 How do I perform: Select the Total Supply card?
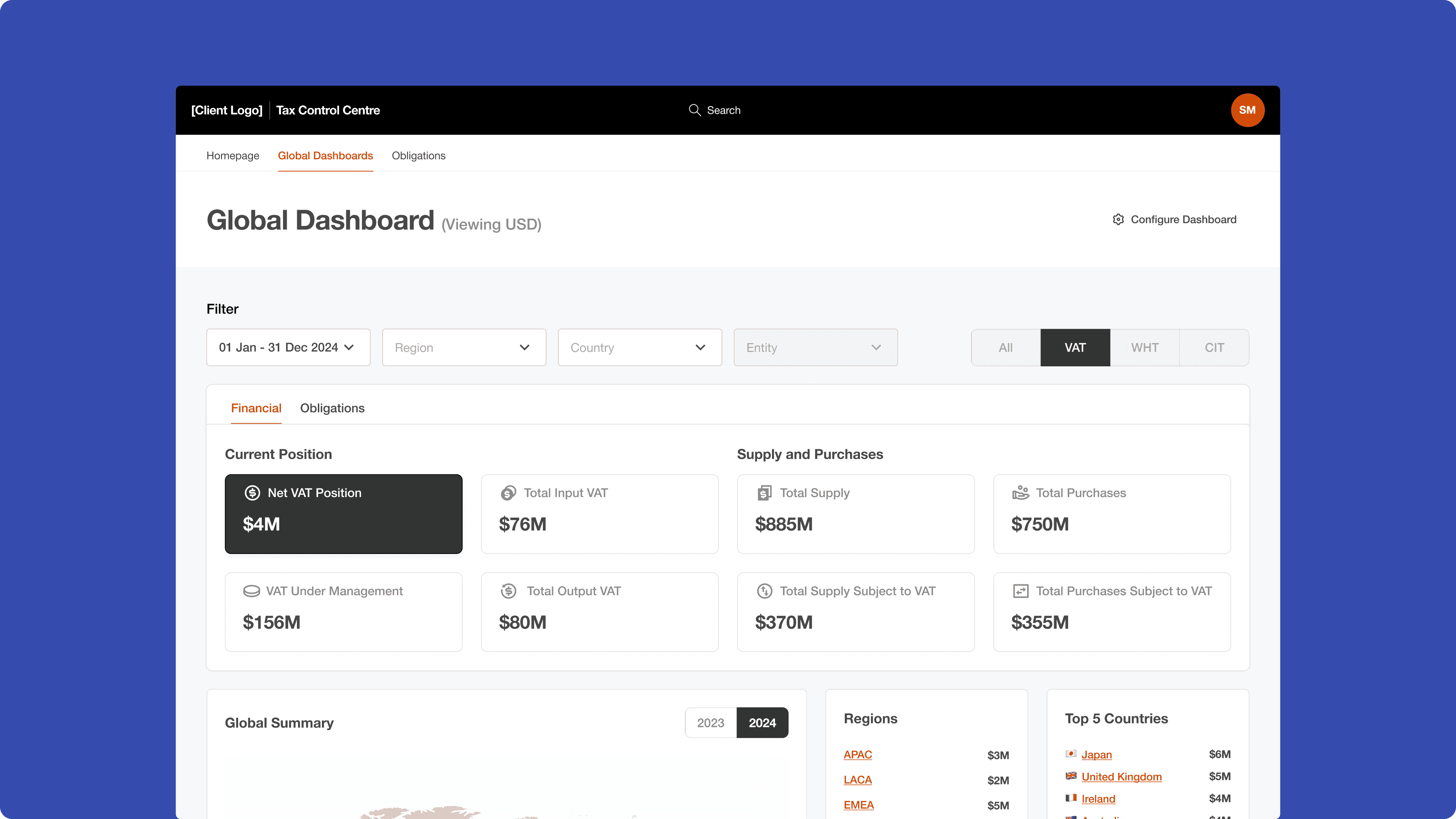(856, 514)
